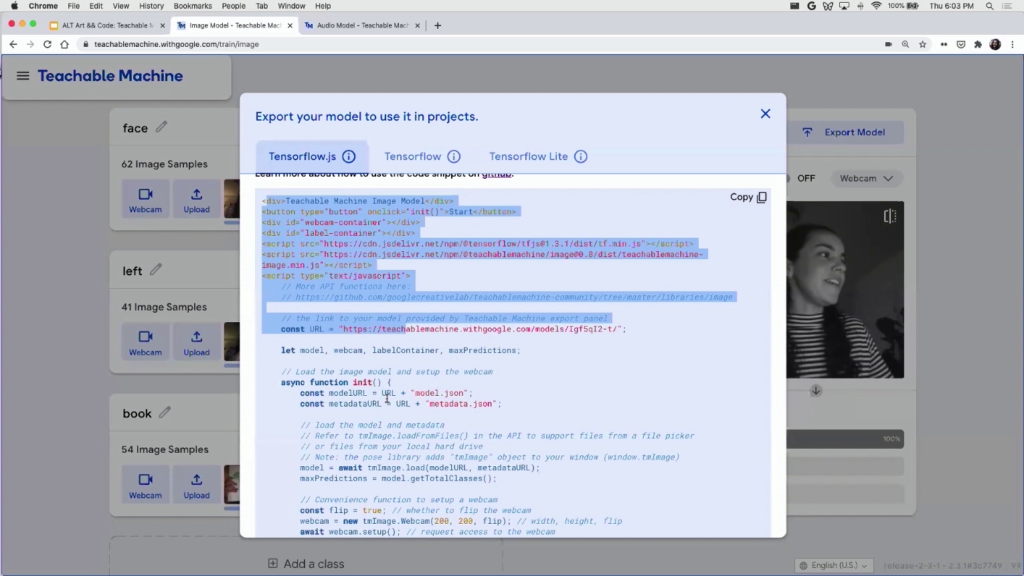1024x576 pixels.
Task: Open the Chrome home page button
Action: 64,44
